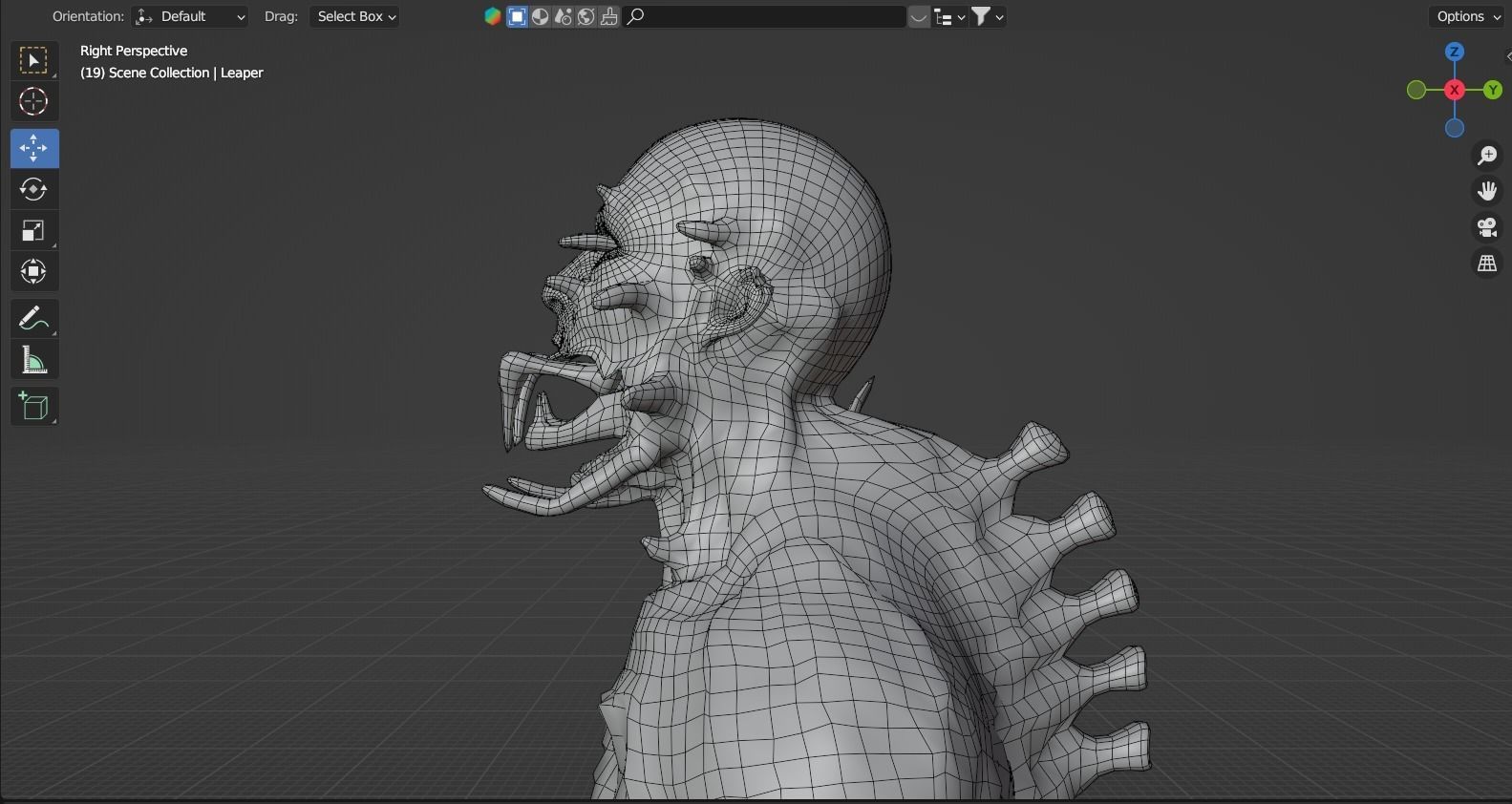Toggle the paintbrush header icon
Screen dimensions: 1512x804
pos(609,16)
